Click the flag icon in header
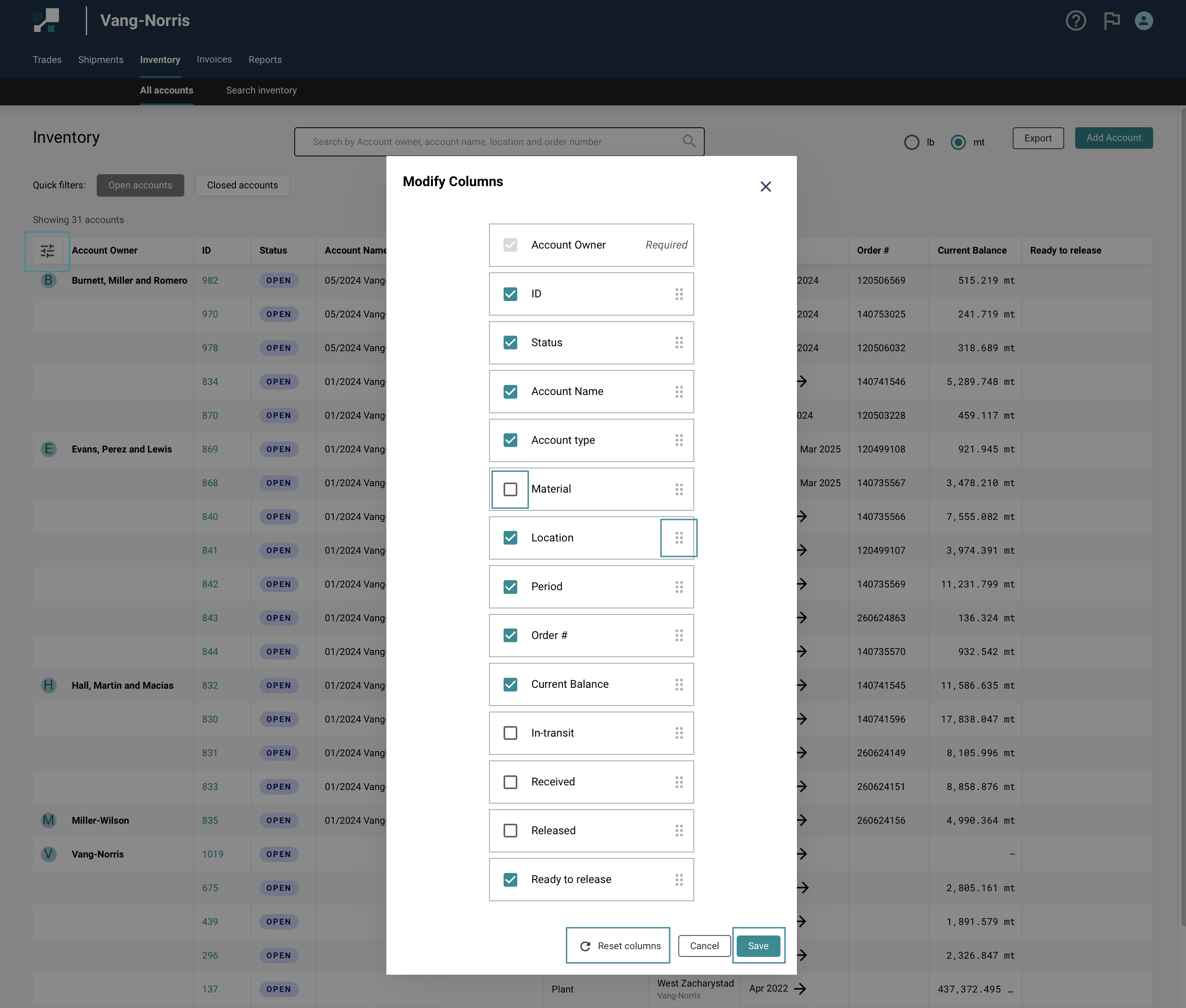 [1111, 21]
